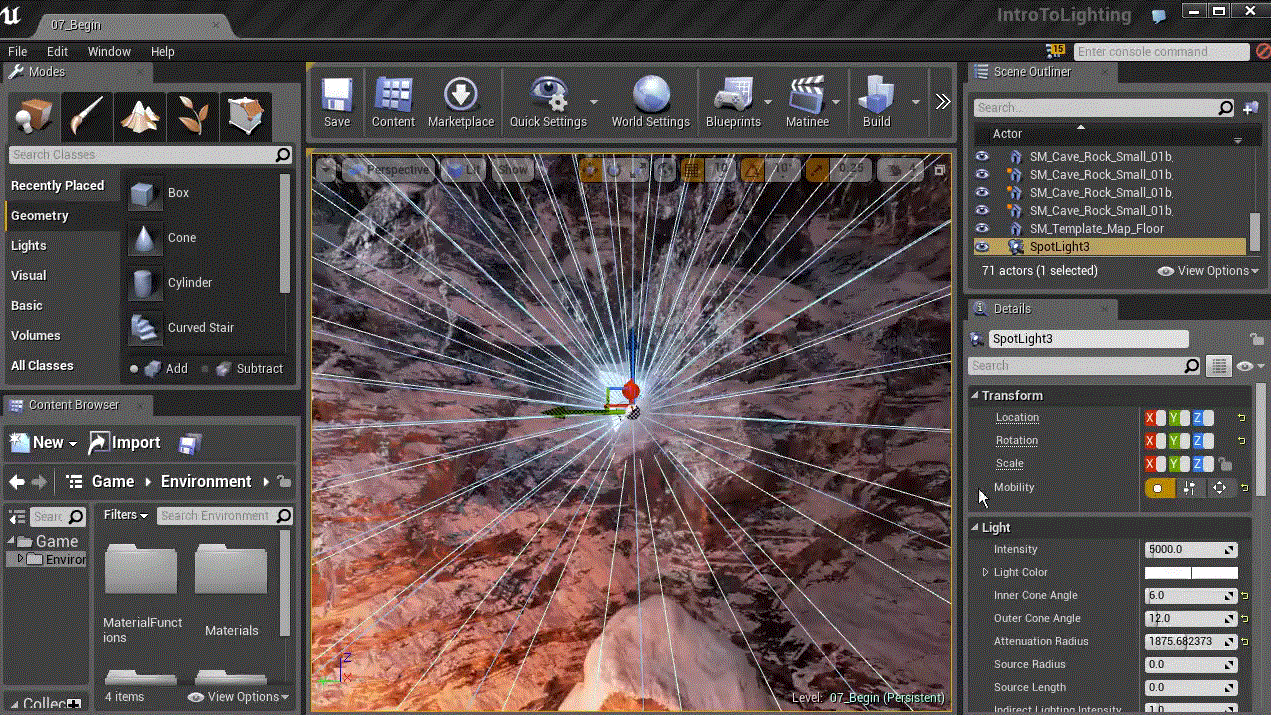Open the Quick Settings dropdown arrow
The image size is (1271, 715).
(594, 102)
